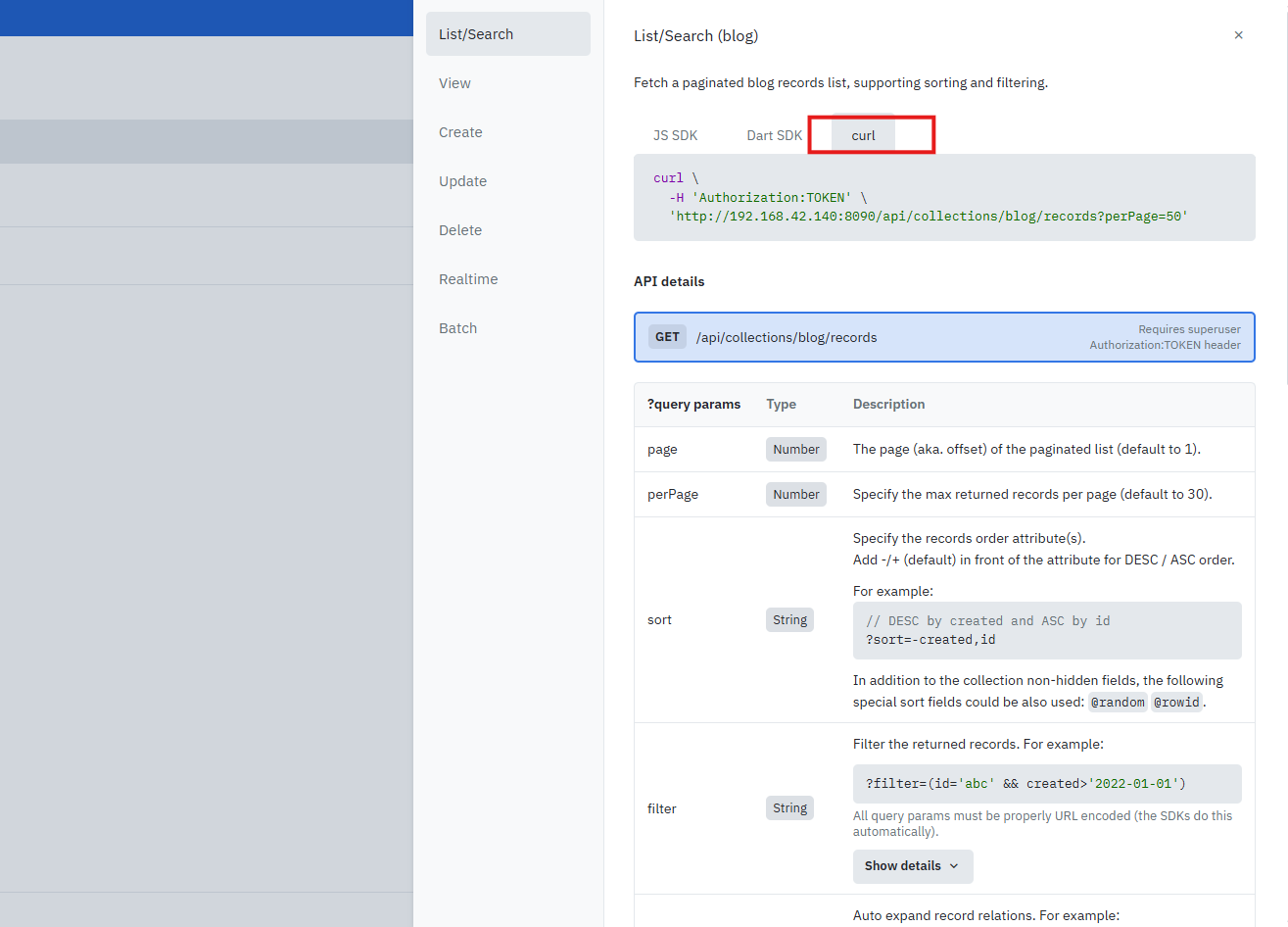Click the sort param name cell
The width and height of the screenshot is (1288, 927).
(x=660, y=620)
